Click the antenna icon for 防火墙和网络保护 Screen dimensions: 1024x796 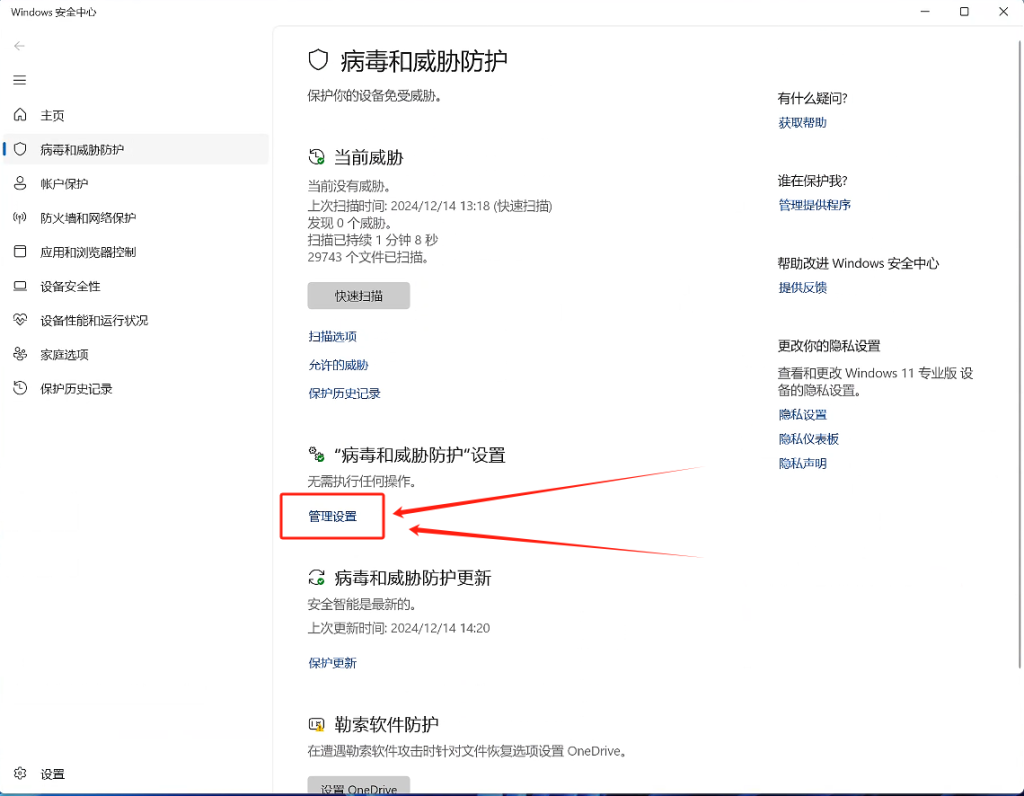tap(20, 217)
